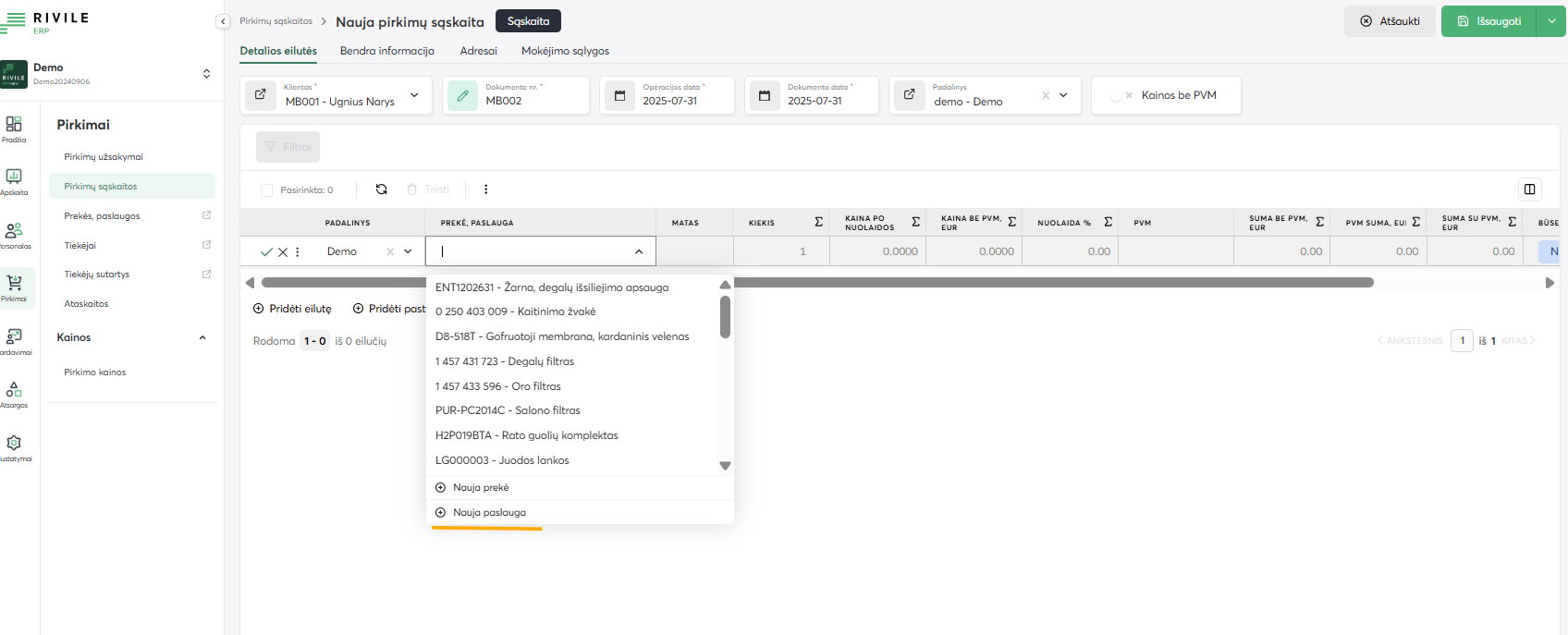Screen dimensions: 1568x635
Task: Open the column layout settings icon
Action: 1529,189
